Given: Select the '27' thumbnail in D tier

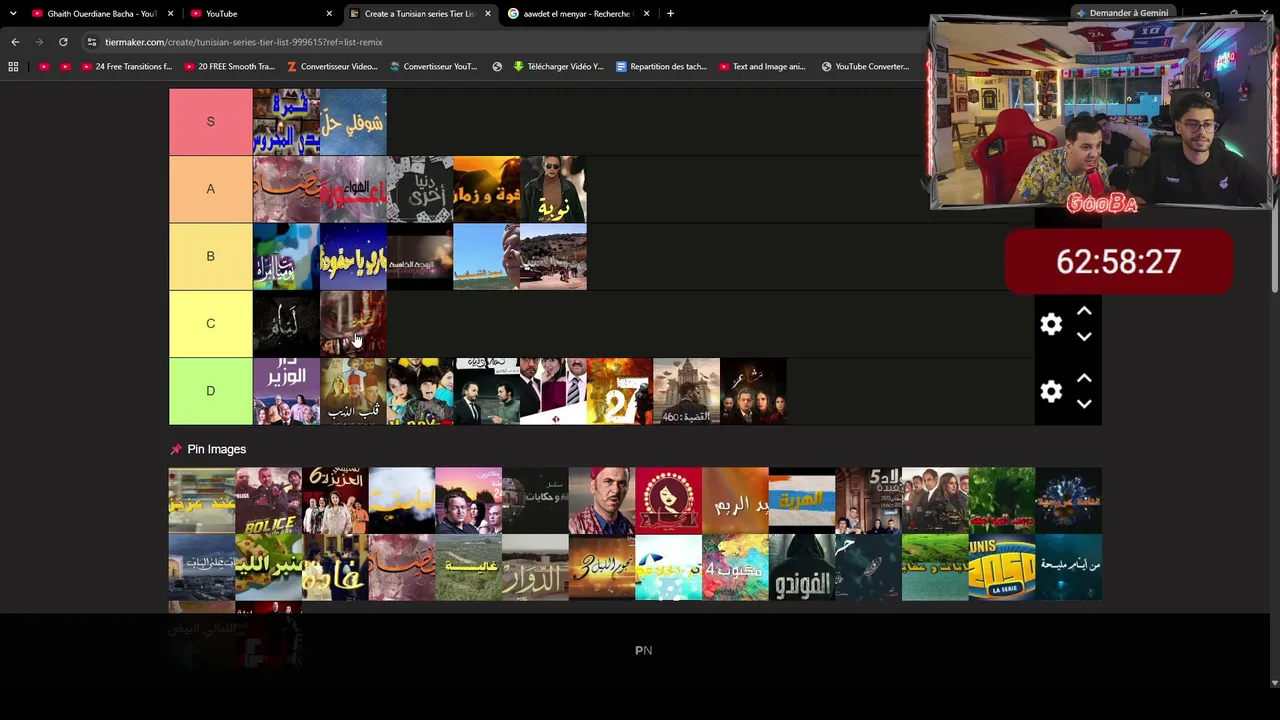Looking at the screenshot, I should pos(620,391).
